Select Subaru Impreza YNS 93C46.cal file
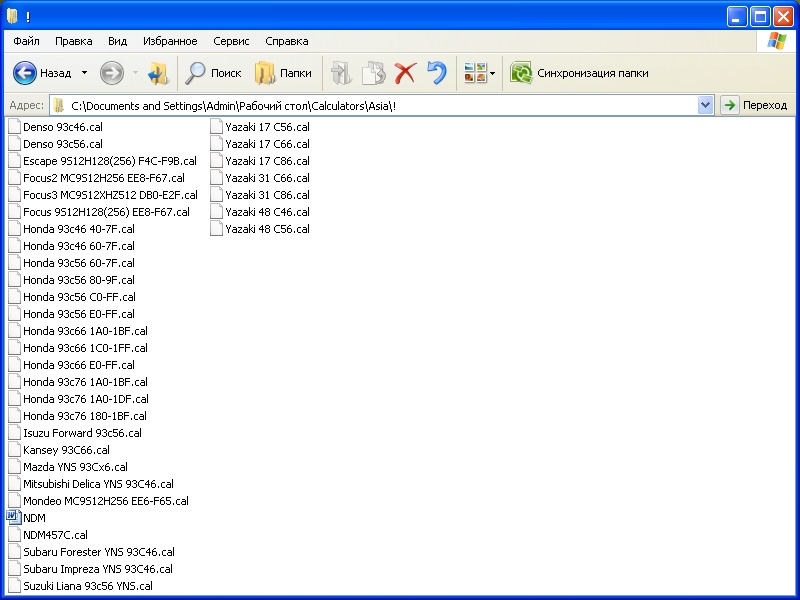800x600 pixels. pyautogui.click(x=91, y=569)
